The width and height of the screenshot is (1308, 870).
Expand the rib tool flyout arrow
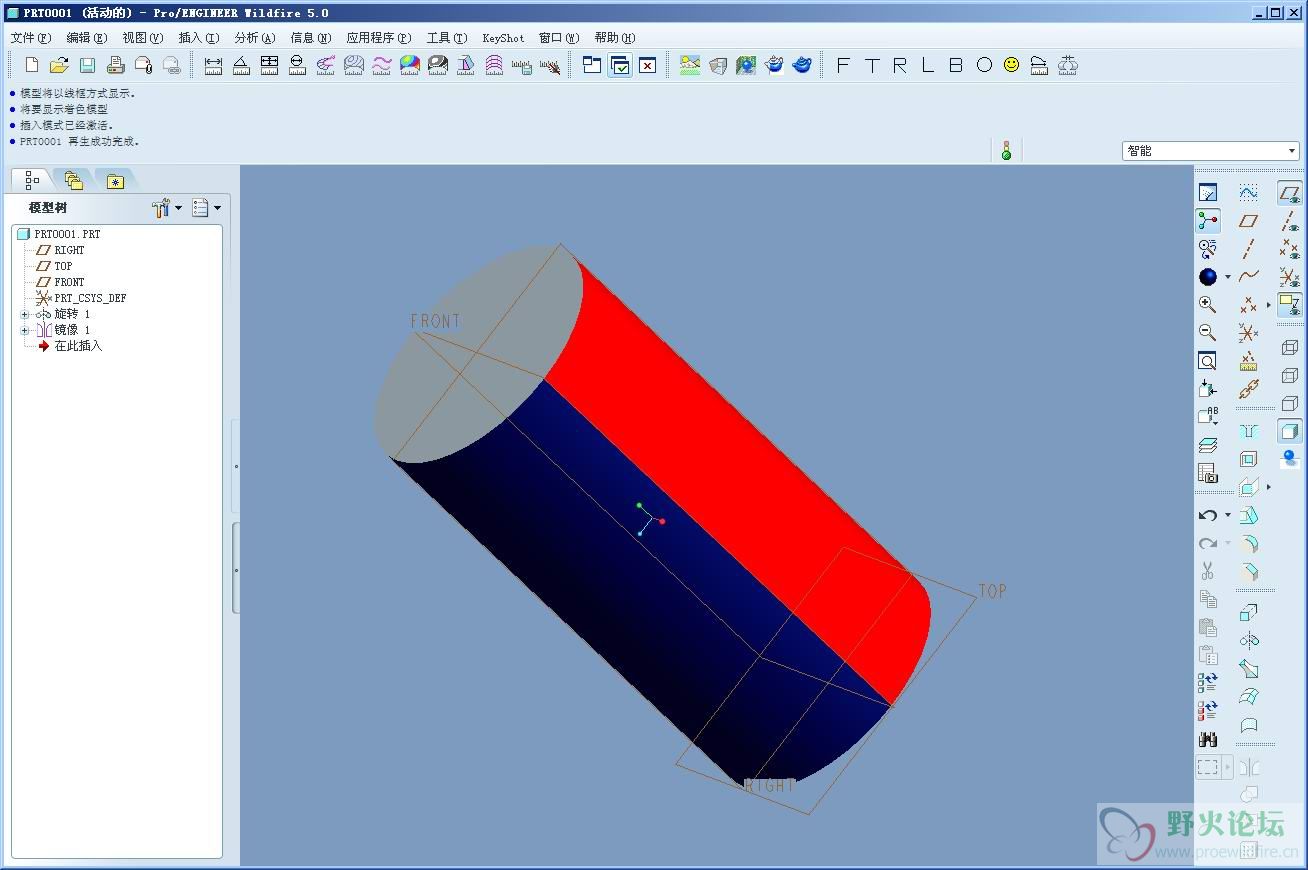(1269, 487)
